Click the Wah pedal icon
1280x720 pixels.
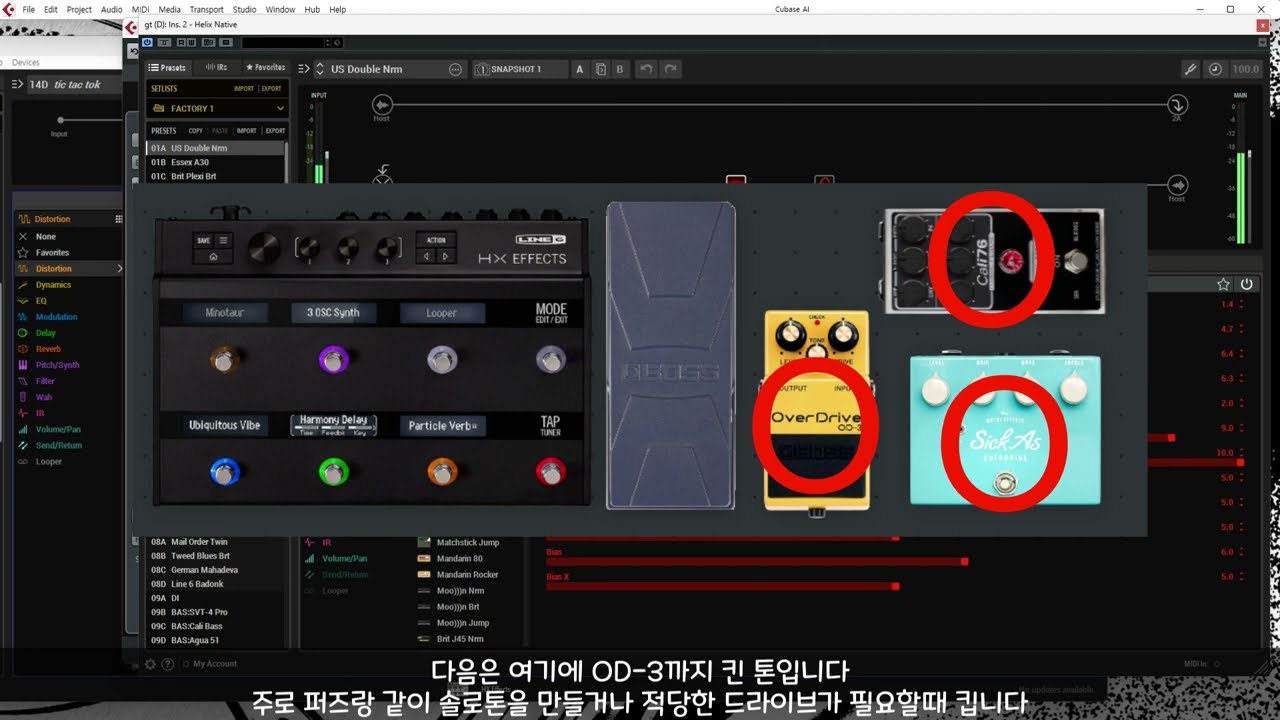pyautogui.click(x=23, y=397)
